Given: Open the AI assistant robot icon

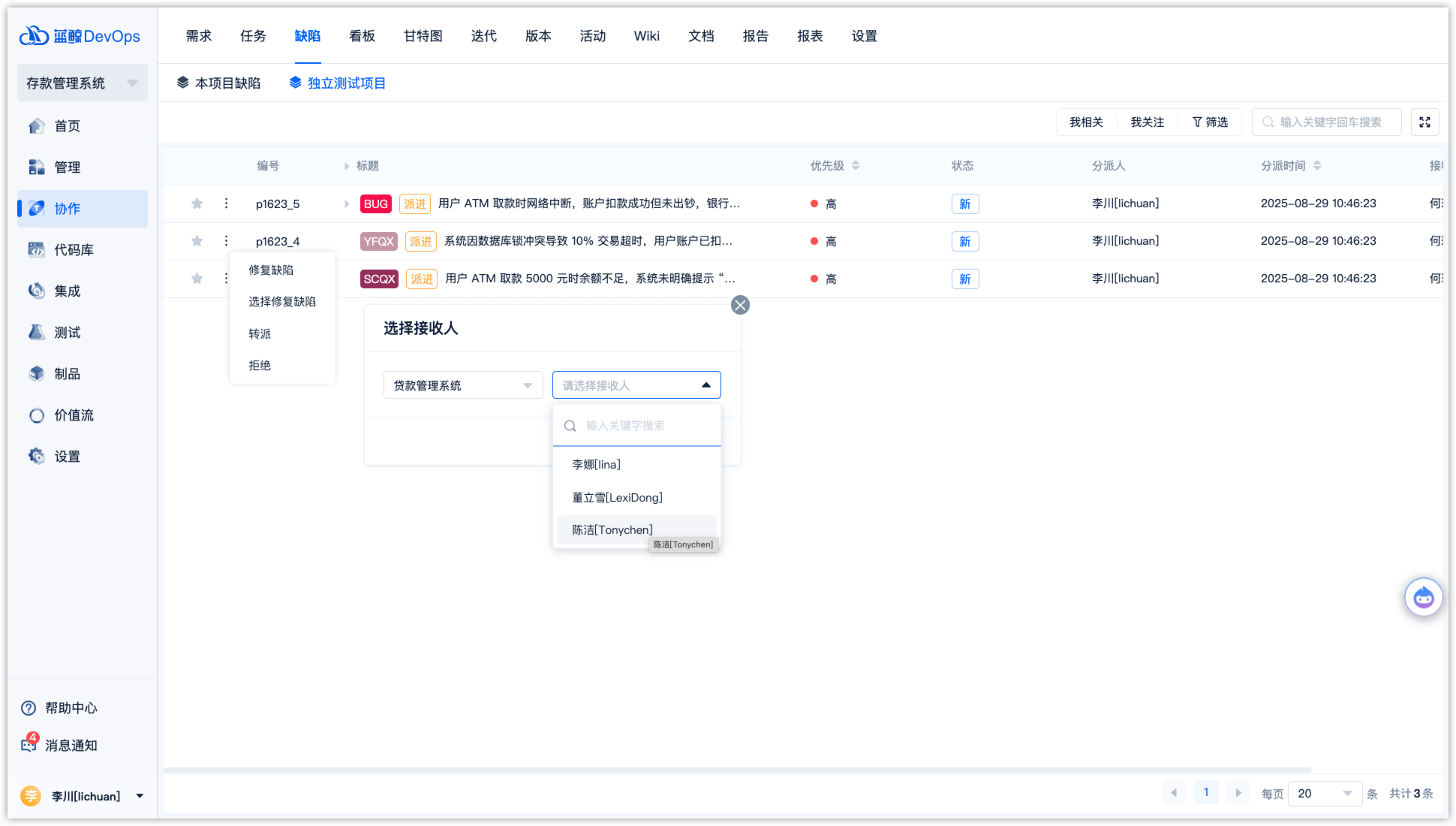Looking at the screenshot, I should pos(1423,598).
